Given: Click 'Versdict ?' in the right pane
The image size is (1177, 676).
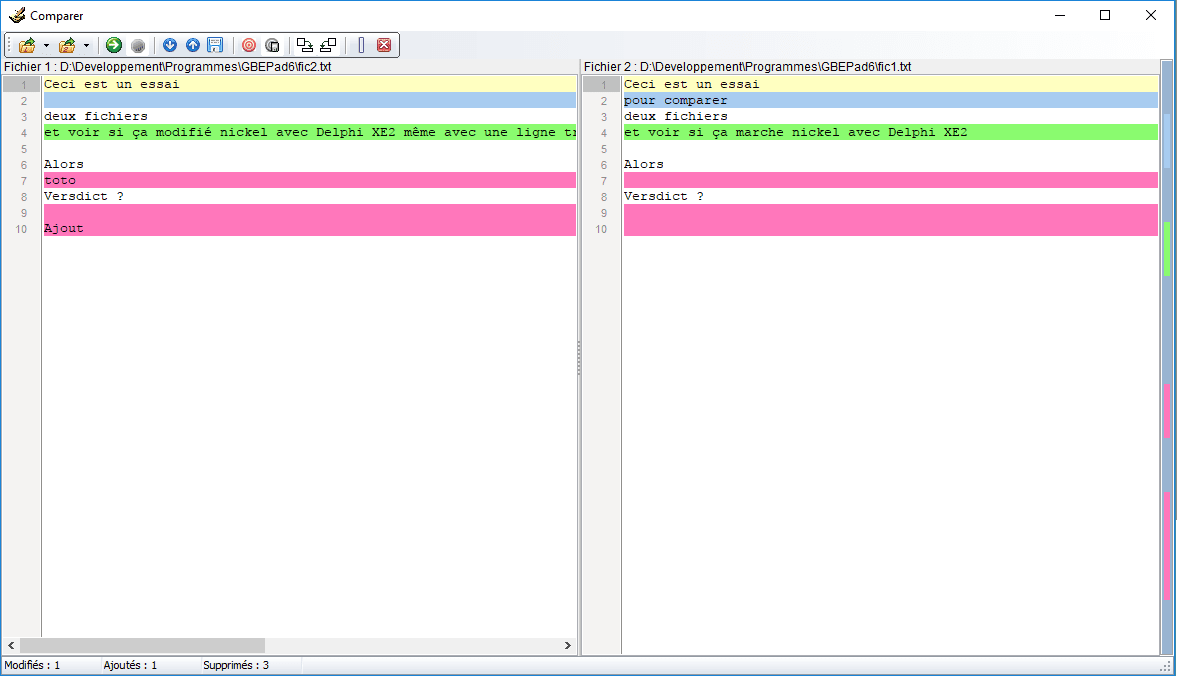Looking at the screenshot, I should tap(664, 197).
